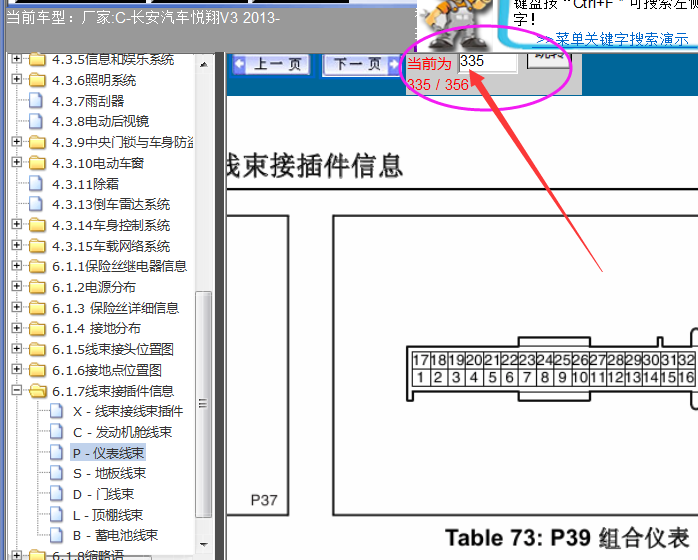Image resolution: width=698 pixels, height=560 pixels.
Task: Expand the 4.3.5信息和娱乐系统 folder
Action: 16,58
